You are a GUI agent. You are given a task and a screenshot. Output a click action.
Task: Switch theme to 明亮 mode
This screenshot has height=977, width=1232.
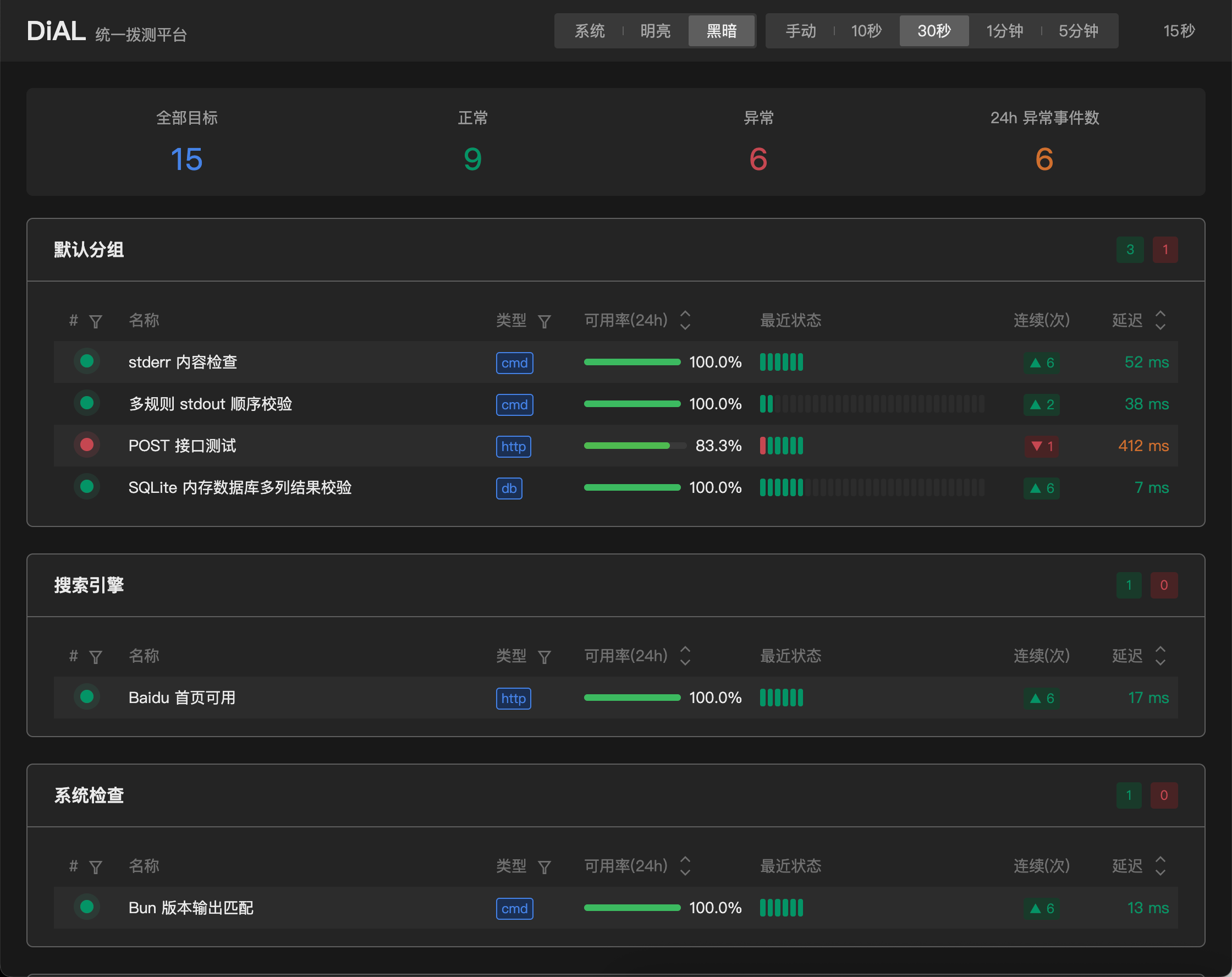point(655,31)
